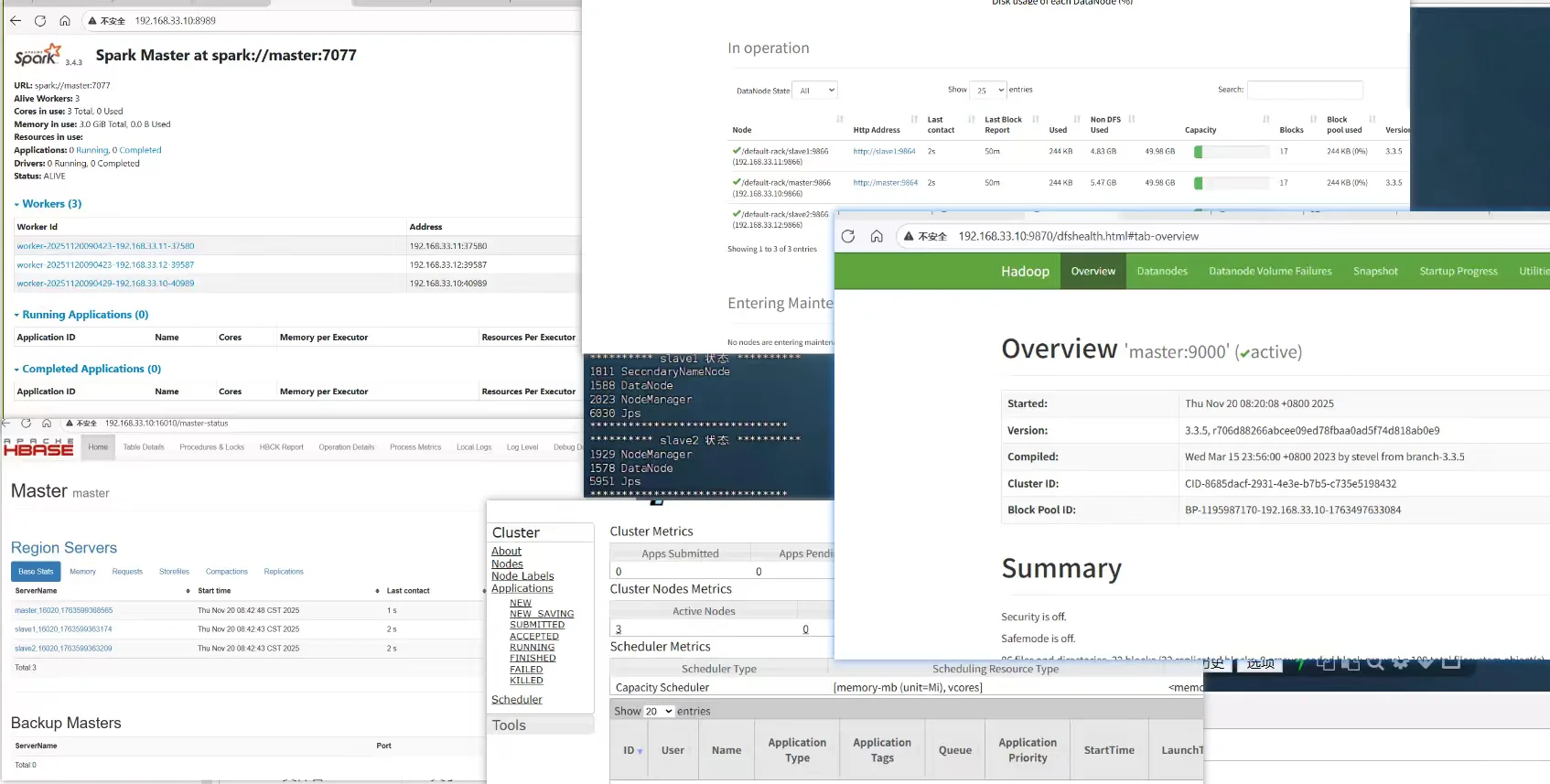Sort DataNode table by Http Address
This screenshot has width=1550, height=784.
914,120
